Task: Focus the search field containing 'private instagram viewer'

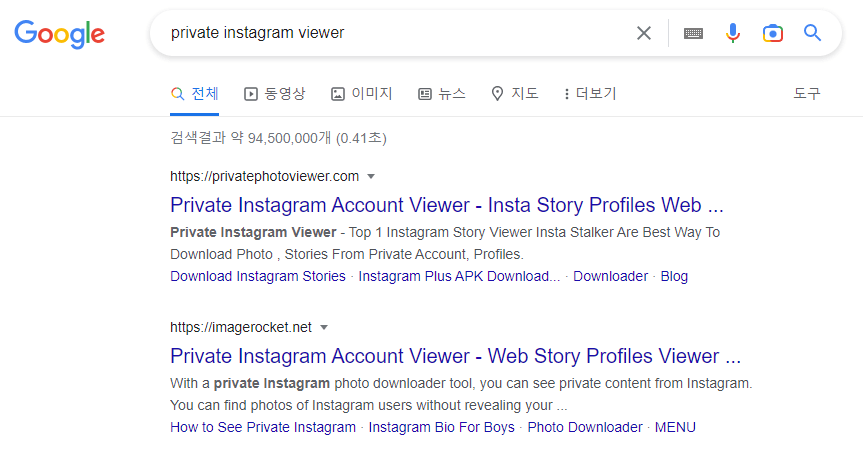Action: tap(396, 33)
